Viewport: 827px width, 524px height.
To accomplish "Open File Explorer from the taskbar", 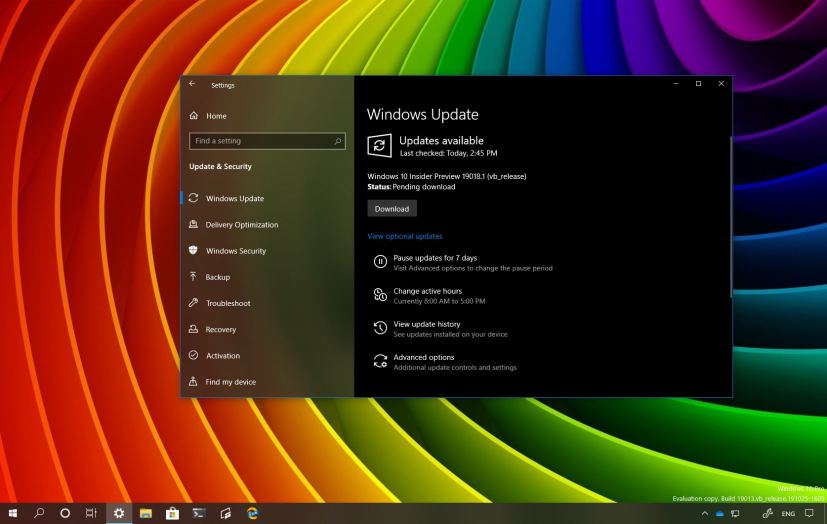I will (x=146, y=513).
